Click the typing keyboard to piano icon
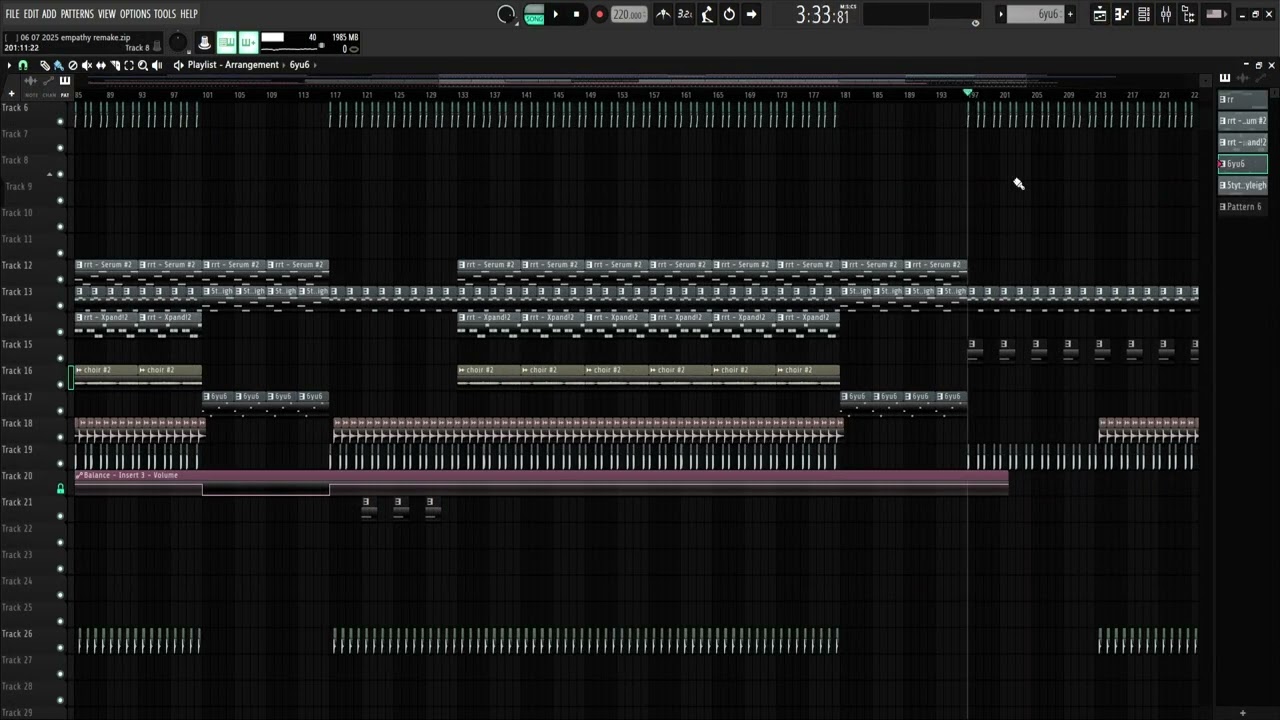The image size is (1280, 720). point(204,42)
